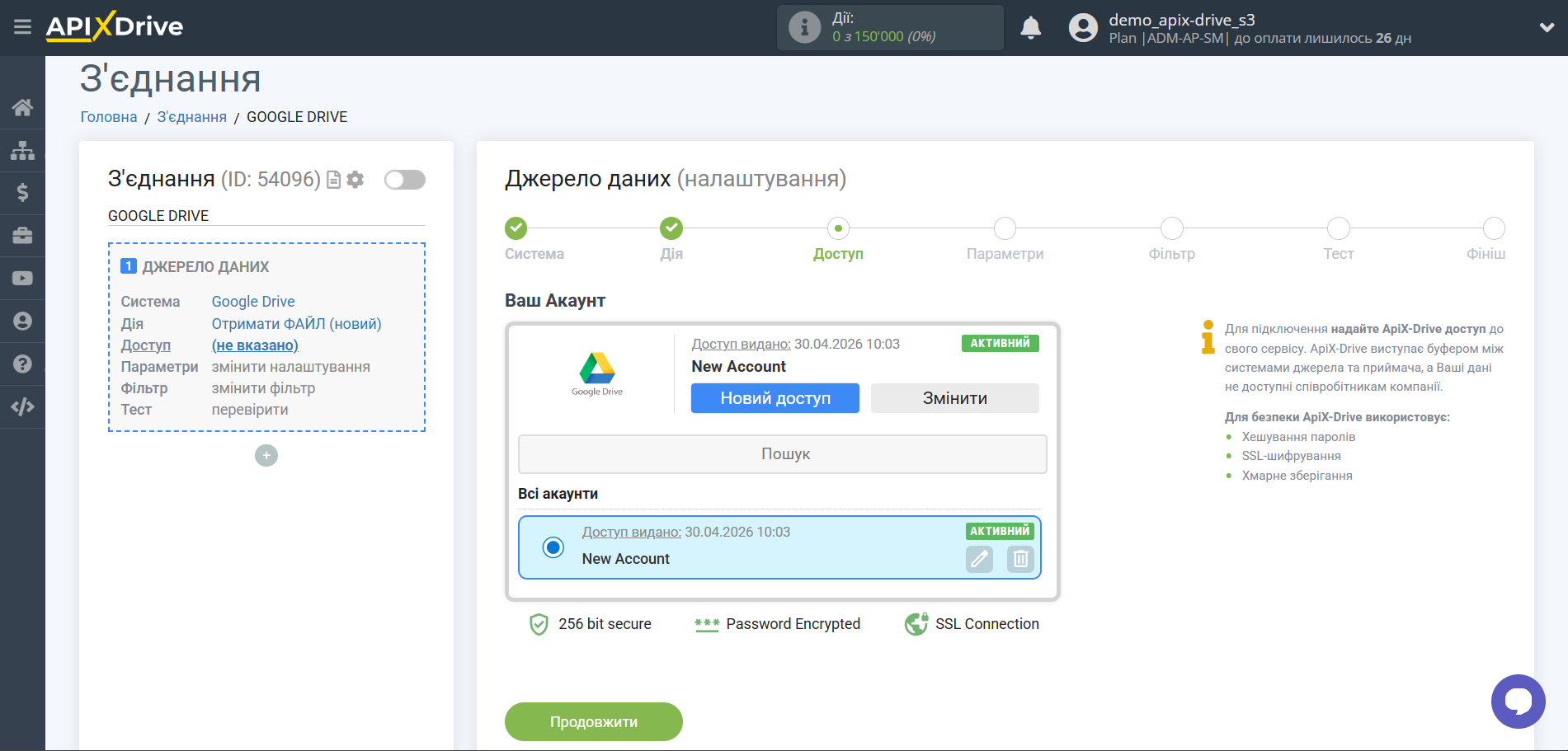The image size is (1568, 751).
Task: Click the actions info icon
Action: (x=804, y=27)
